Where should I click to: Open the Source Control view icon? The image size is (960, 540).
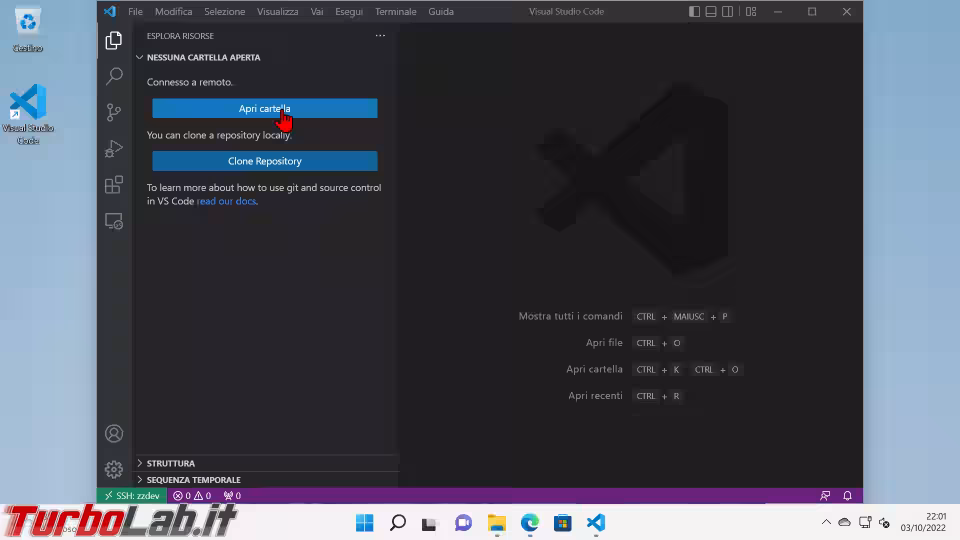pyautogui.click(x=114, y=112)
